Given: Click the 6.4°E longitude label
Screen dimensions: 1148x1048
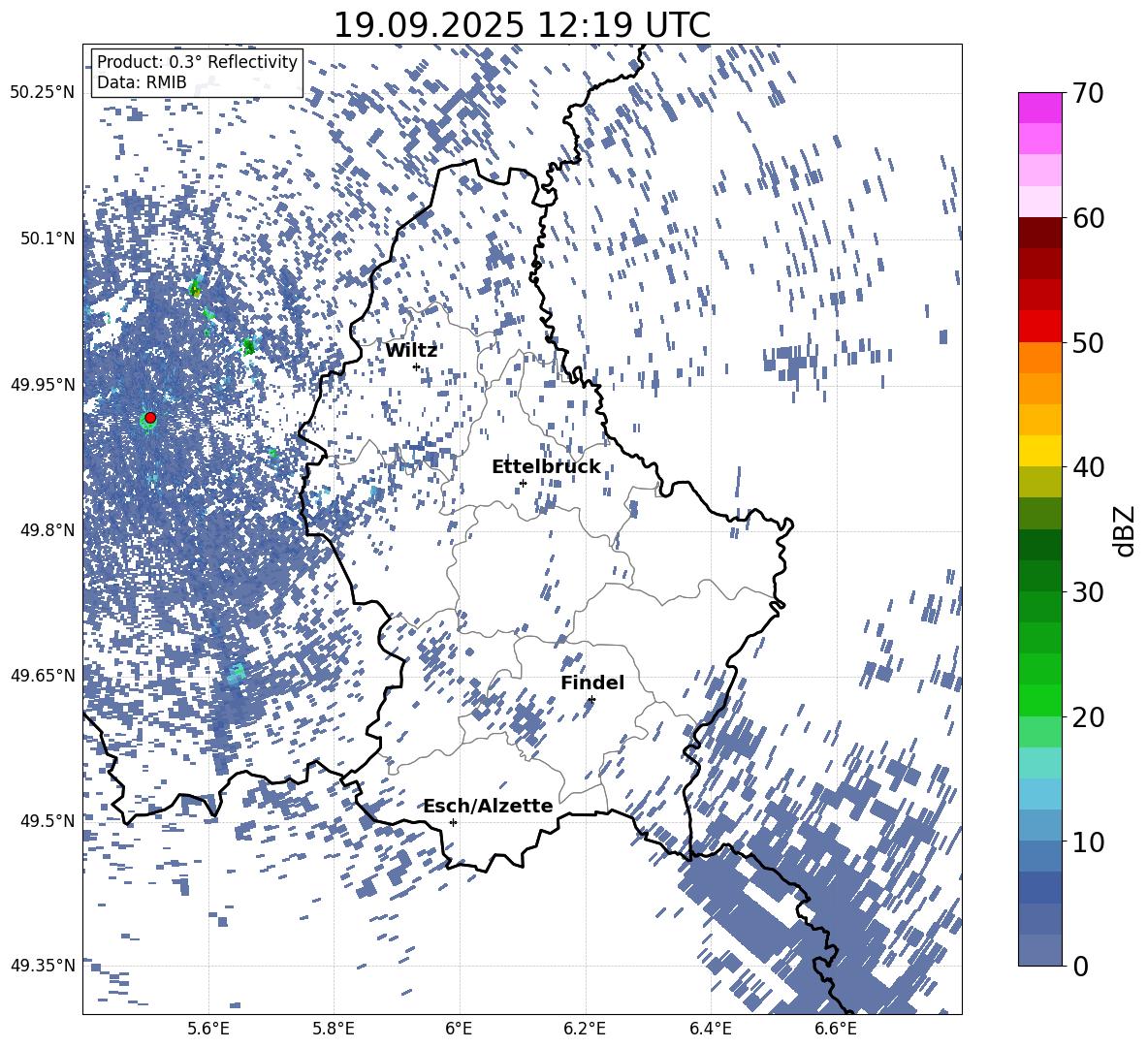Looking at the screenshot, I should [710, 1031].
